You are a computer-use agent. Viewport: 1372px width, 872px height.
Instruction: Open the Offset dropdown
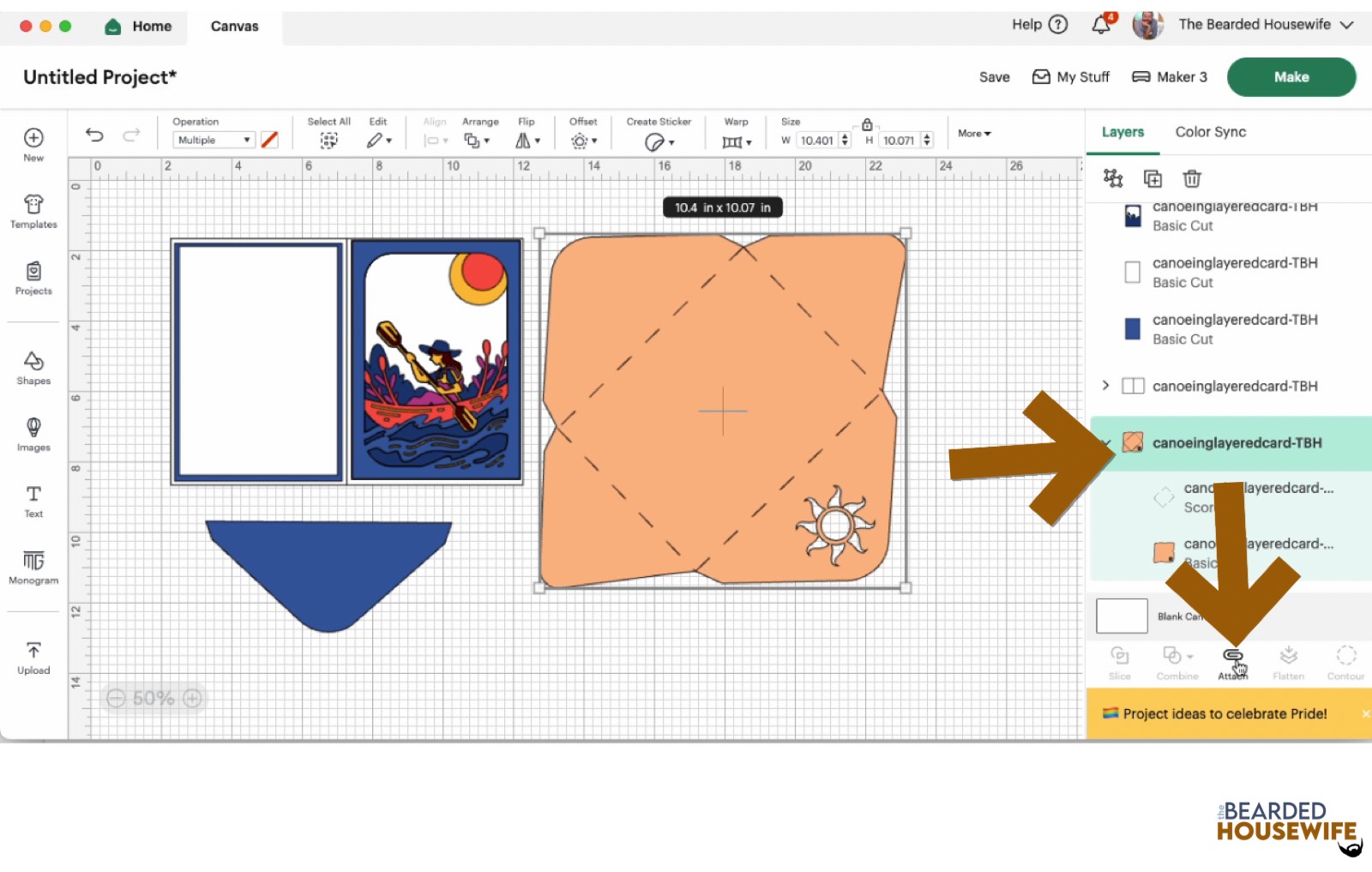click(x=584, y=141)
